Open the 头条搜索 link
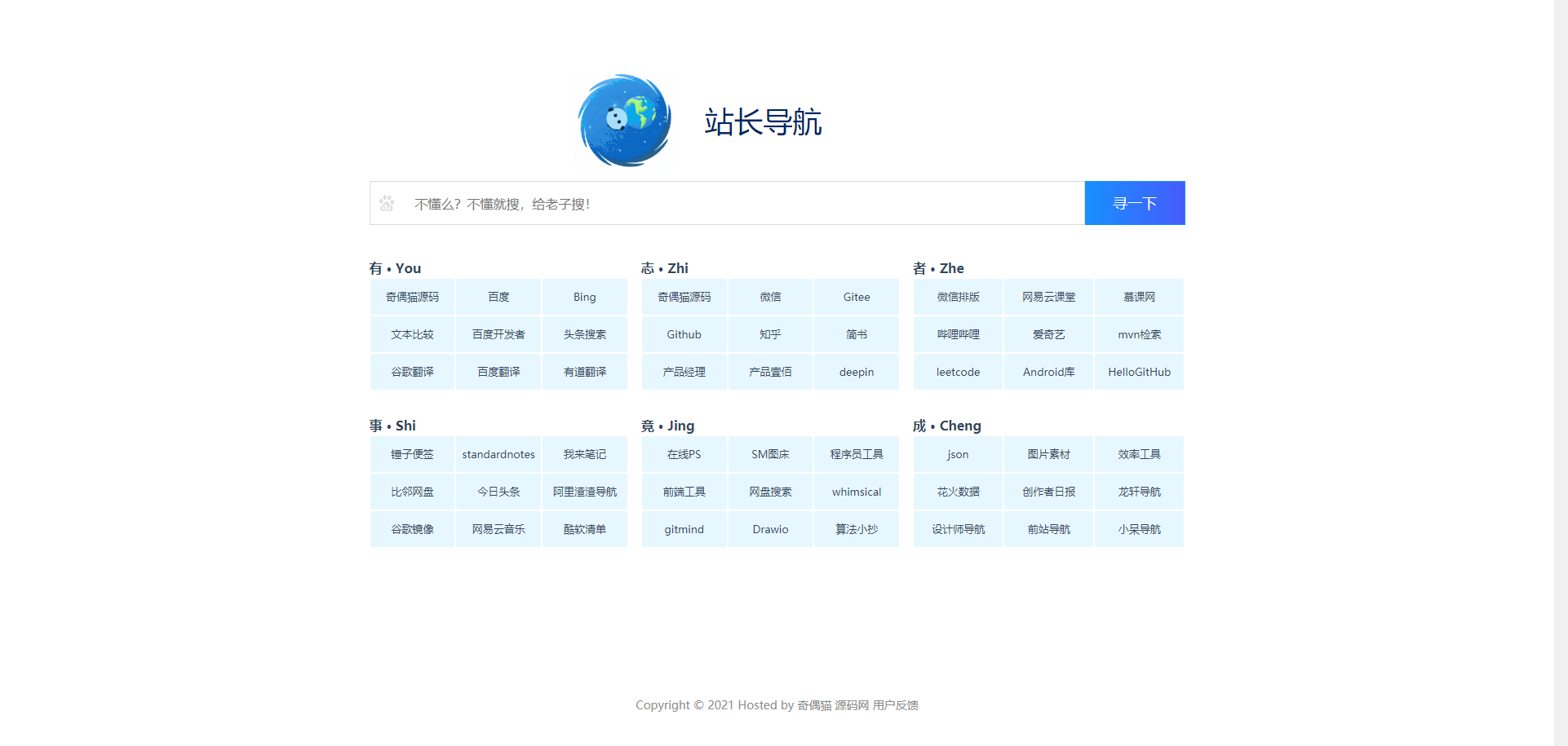1568x746 pixels. click(585, 334)
